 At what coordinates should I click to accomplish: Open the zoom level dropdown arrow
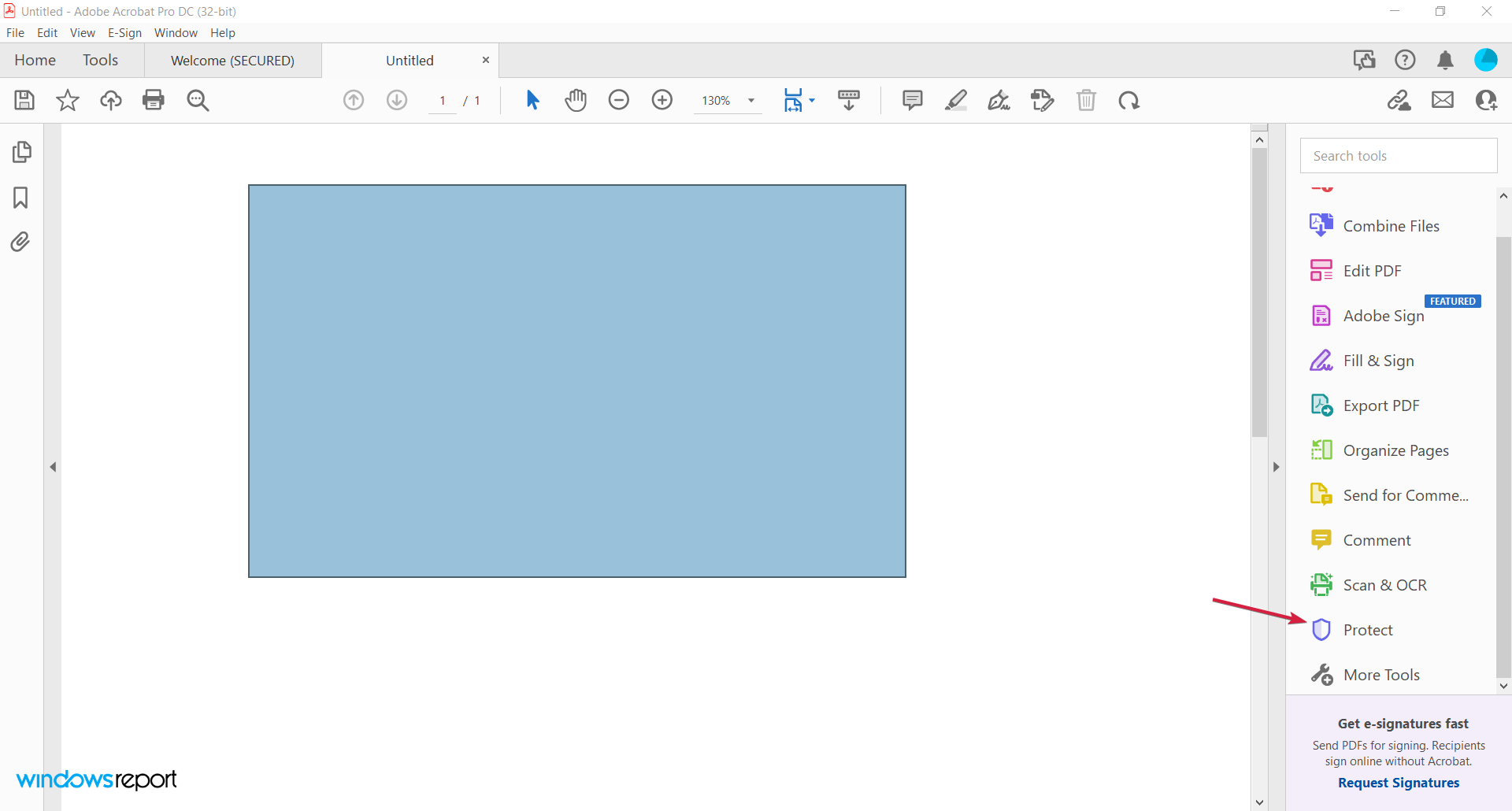click(x=751, y=101)
